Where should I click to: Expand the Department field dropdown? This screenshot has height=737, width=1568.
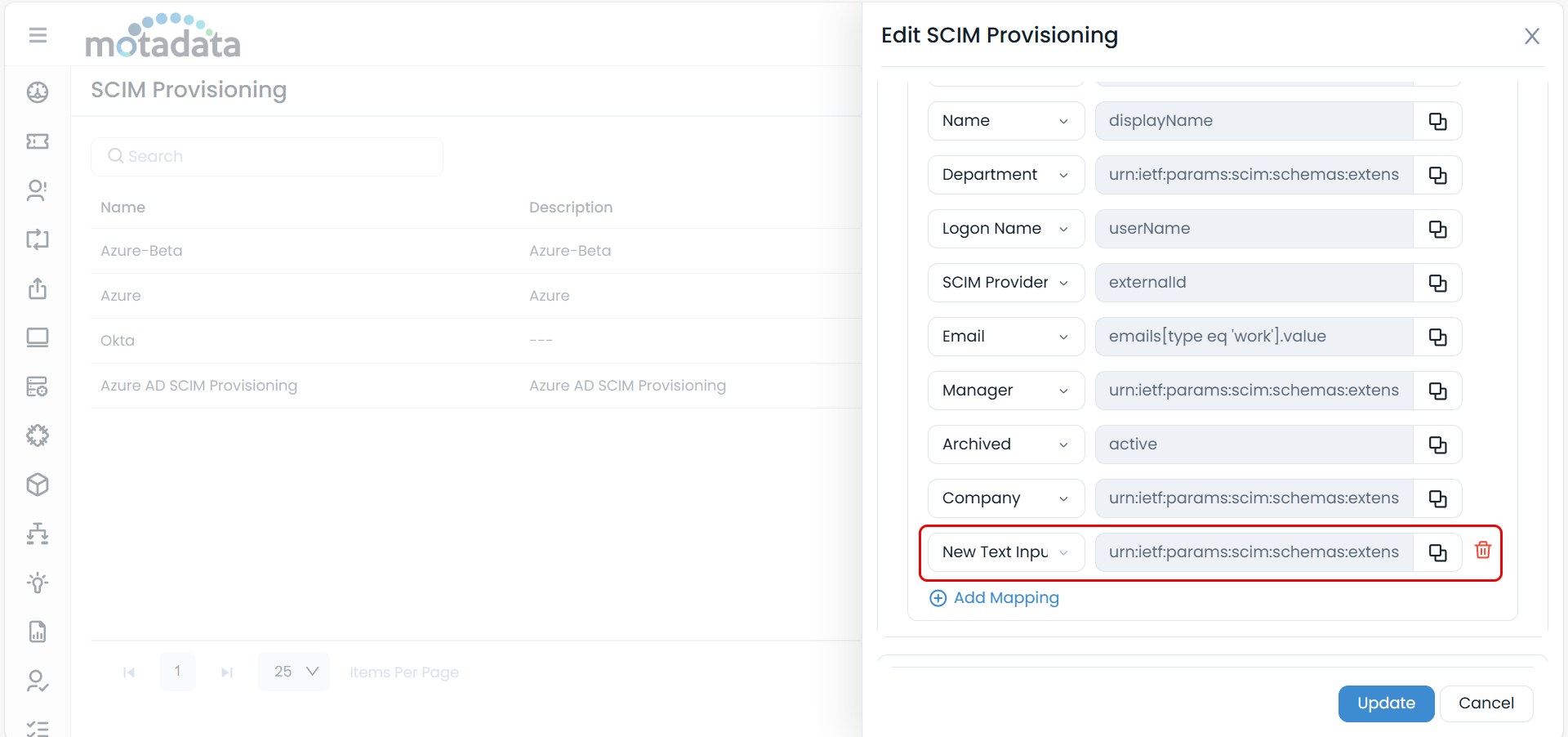(1005, 175)
